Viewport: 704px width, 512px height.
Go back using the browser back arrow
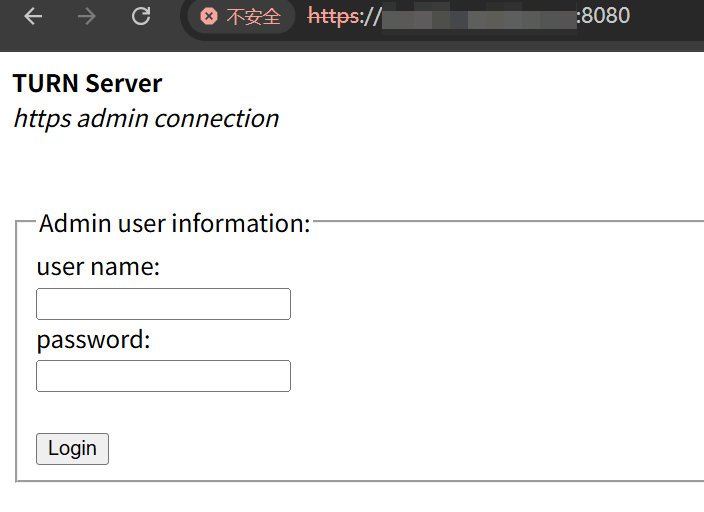(x=33, y=17)
